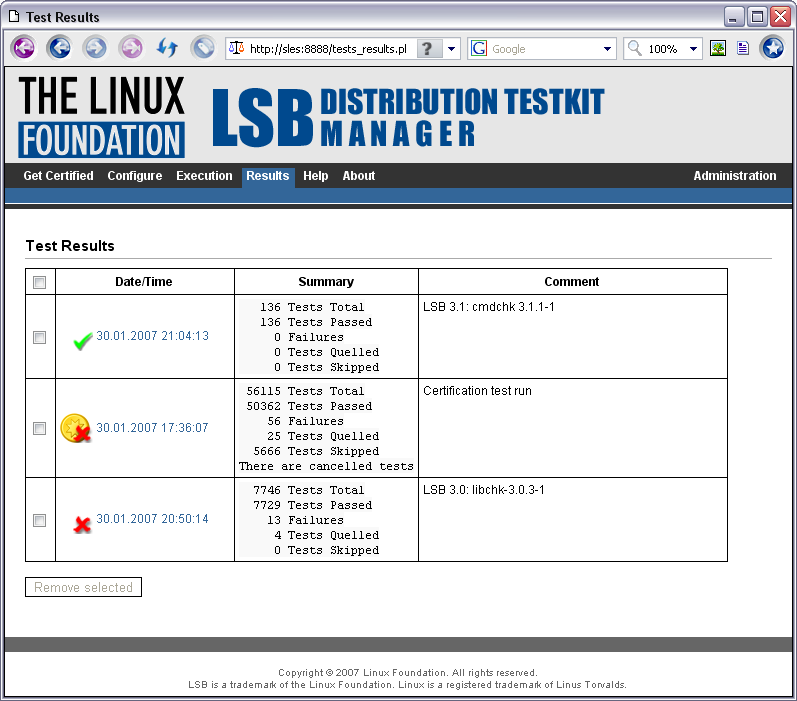This screenshot has height=701, width=797.
Task: Click the Comment column header
Action: coord(572,282)
